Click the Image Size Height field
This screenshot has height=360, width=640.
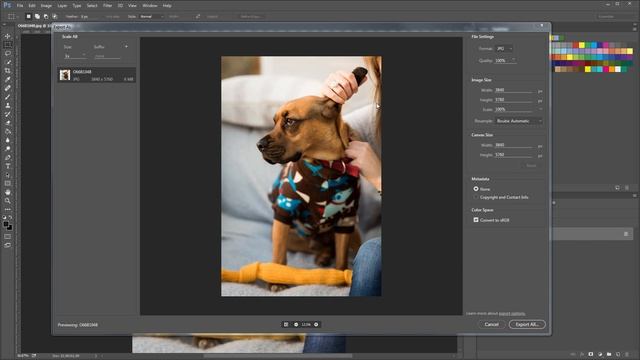pyautogui.click(x=513, y=100)
